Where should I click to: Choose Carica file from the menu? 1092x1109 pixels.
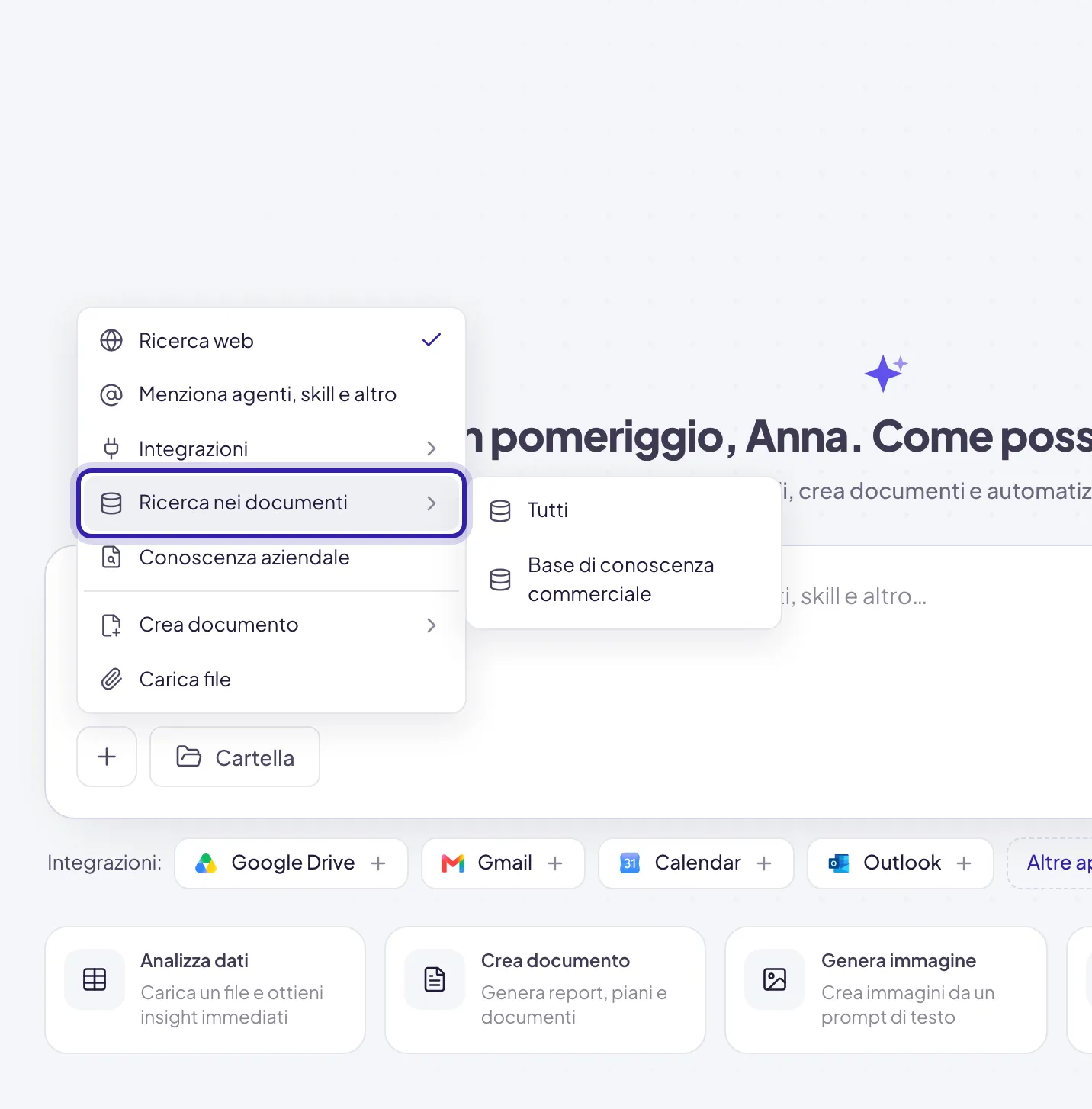(x=271, y=679)
